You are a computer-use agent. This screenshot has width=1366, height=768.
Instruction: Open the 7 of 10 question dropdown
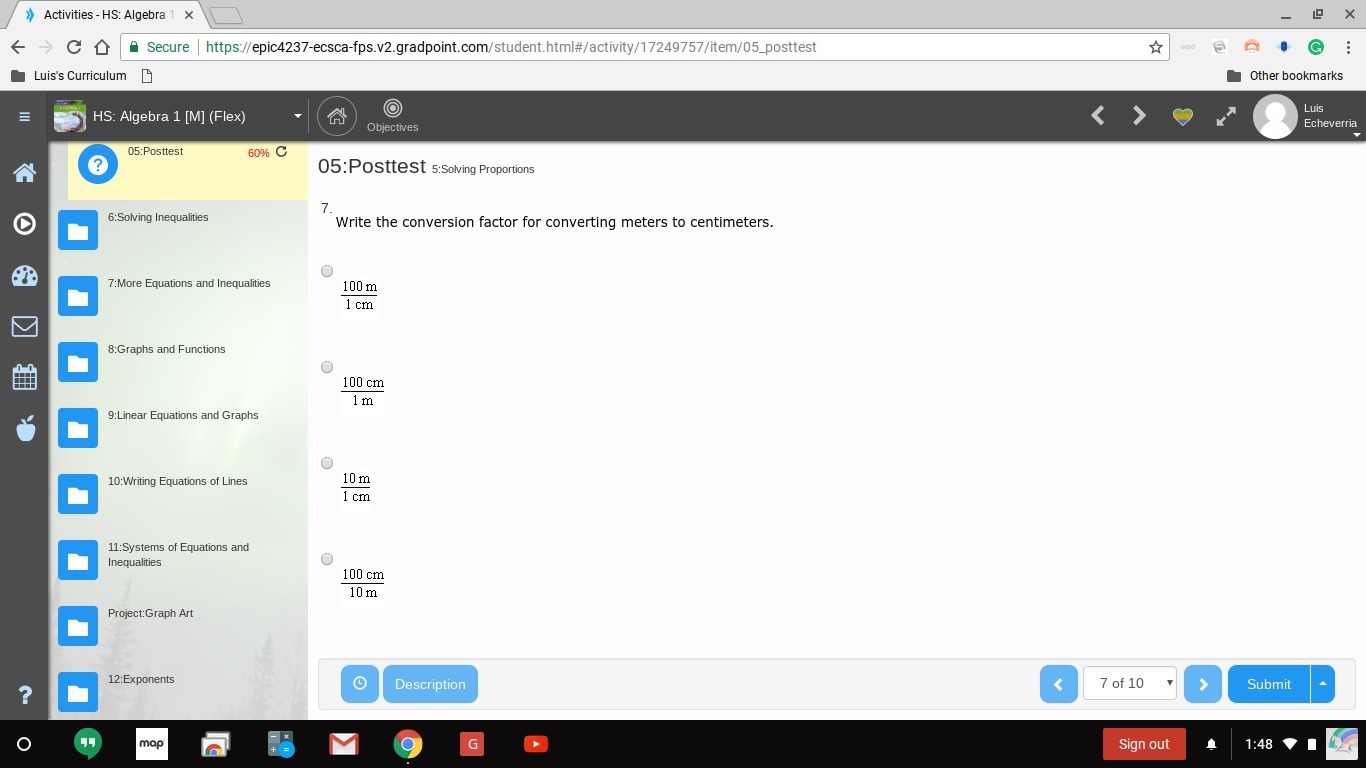(1130, 684)
